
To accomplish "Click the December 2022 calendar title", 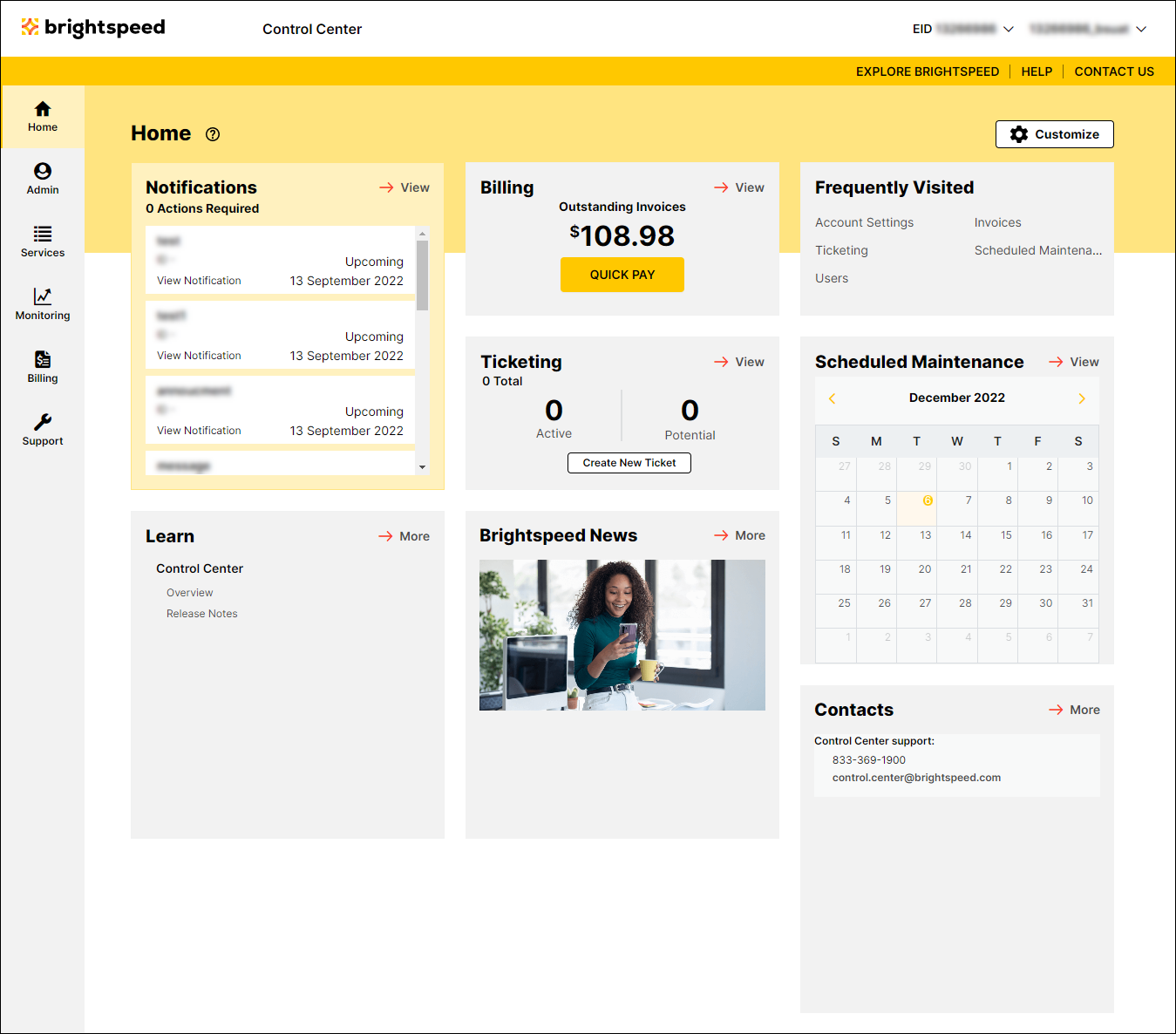I will [x=957, y=398].
